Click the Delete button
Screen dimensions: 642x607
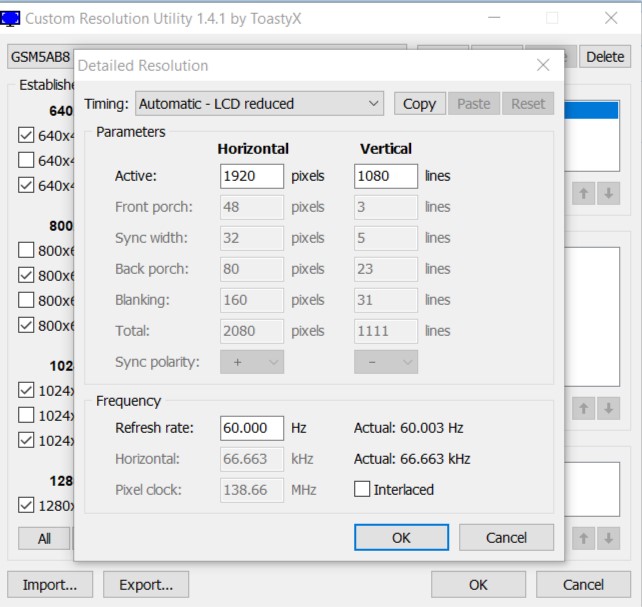click(605, 57)
